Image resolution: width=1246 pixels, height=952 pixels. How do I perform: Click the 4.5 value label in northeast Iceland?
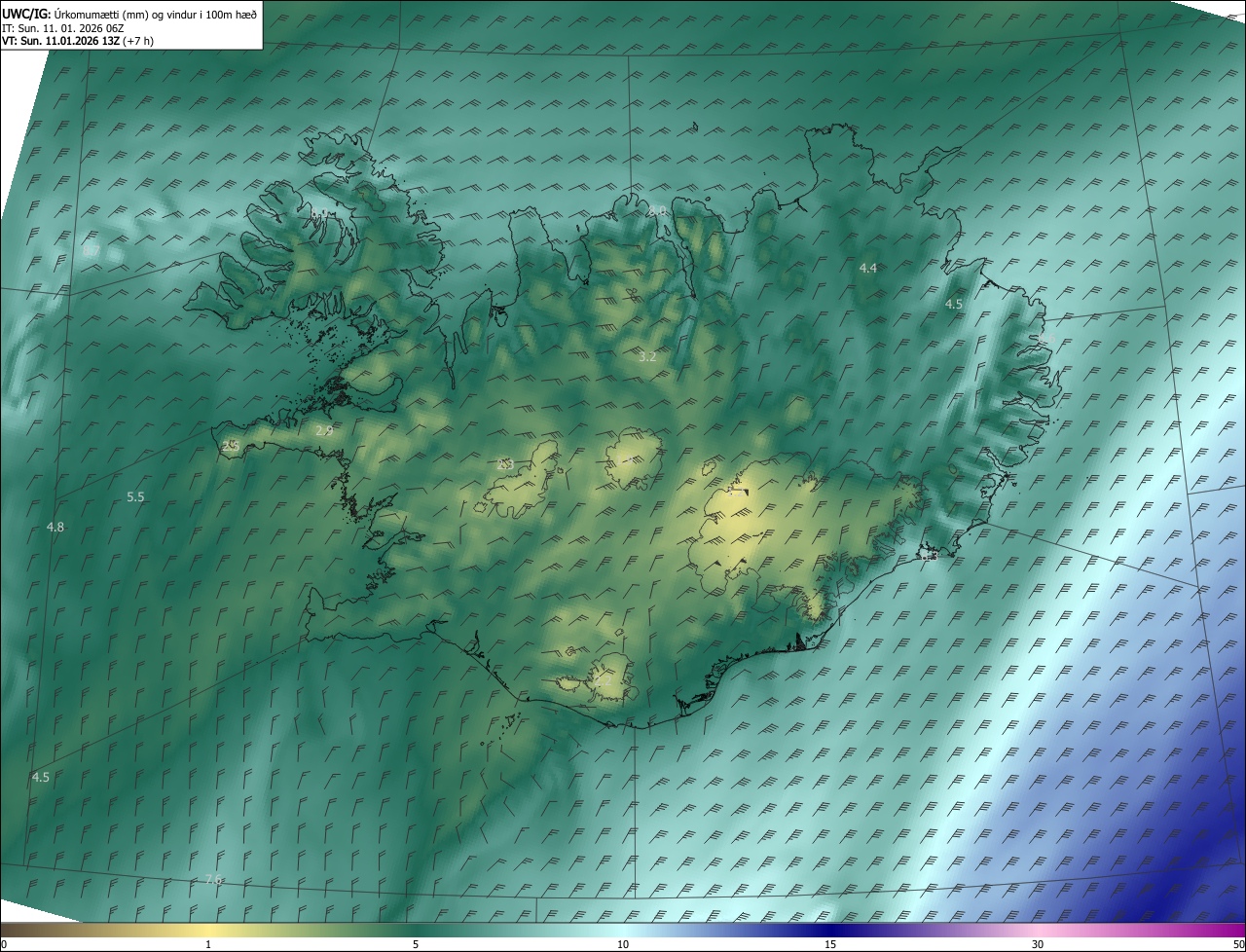[x=954, y=304]
